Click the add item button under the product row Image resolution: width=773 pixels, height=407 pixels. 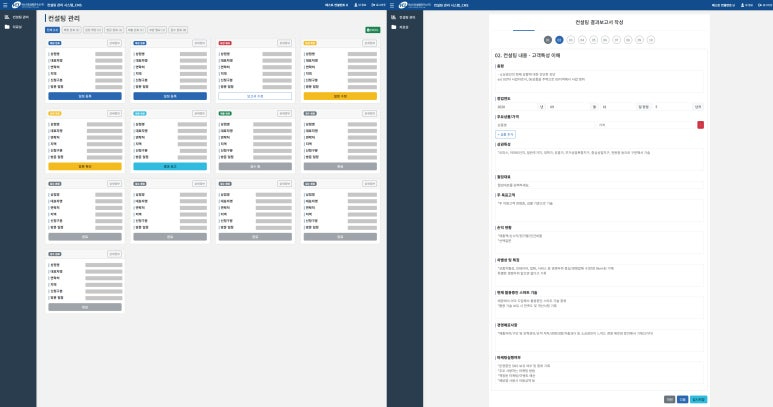(x=506, y=134)
